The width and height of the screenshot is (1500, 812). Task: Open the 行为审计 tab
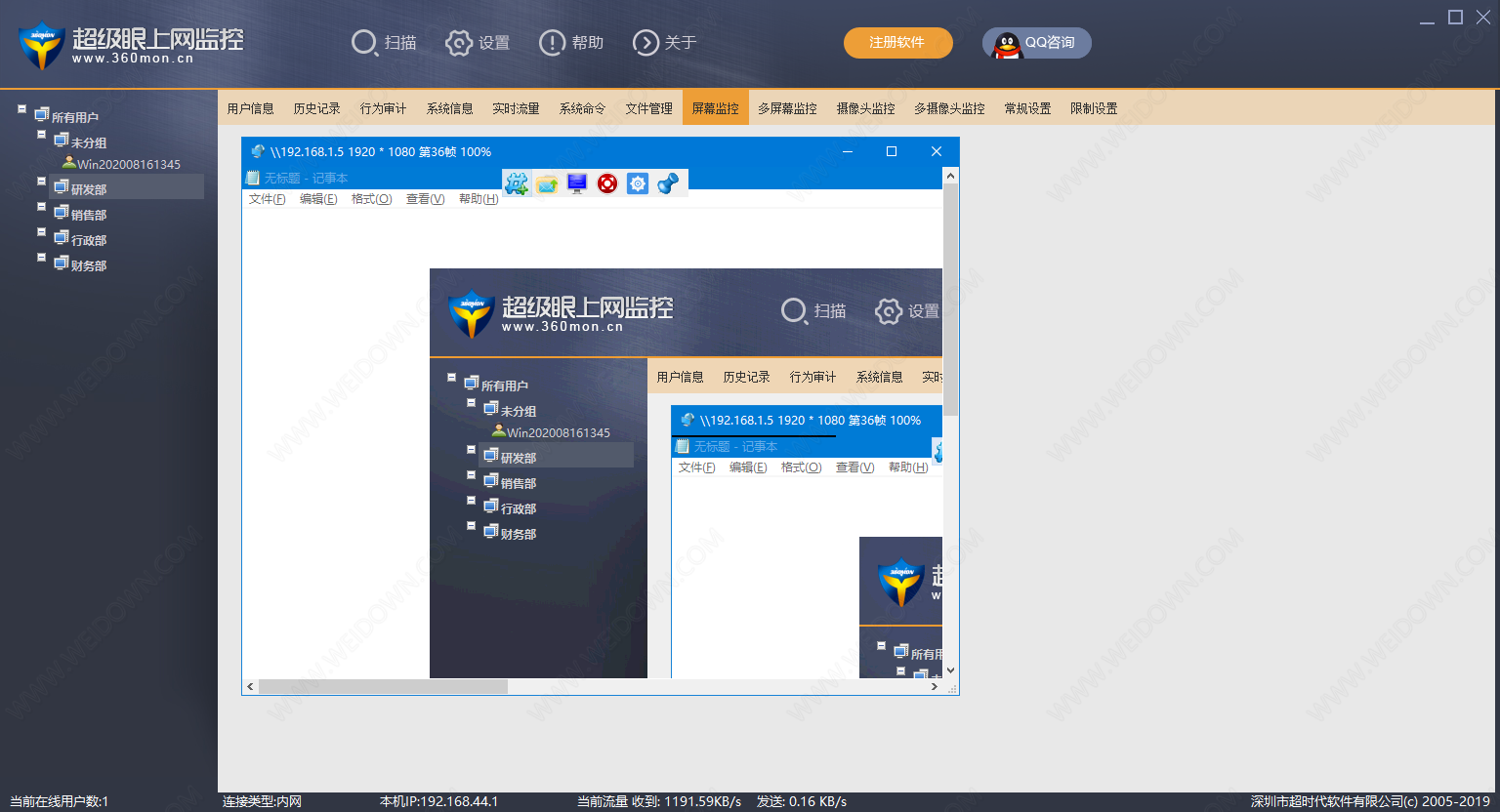(x=384, y=108)
